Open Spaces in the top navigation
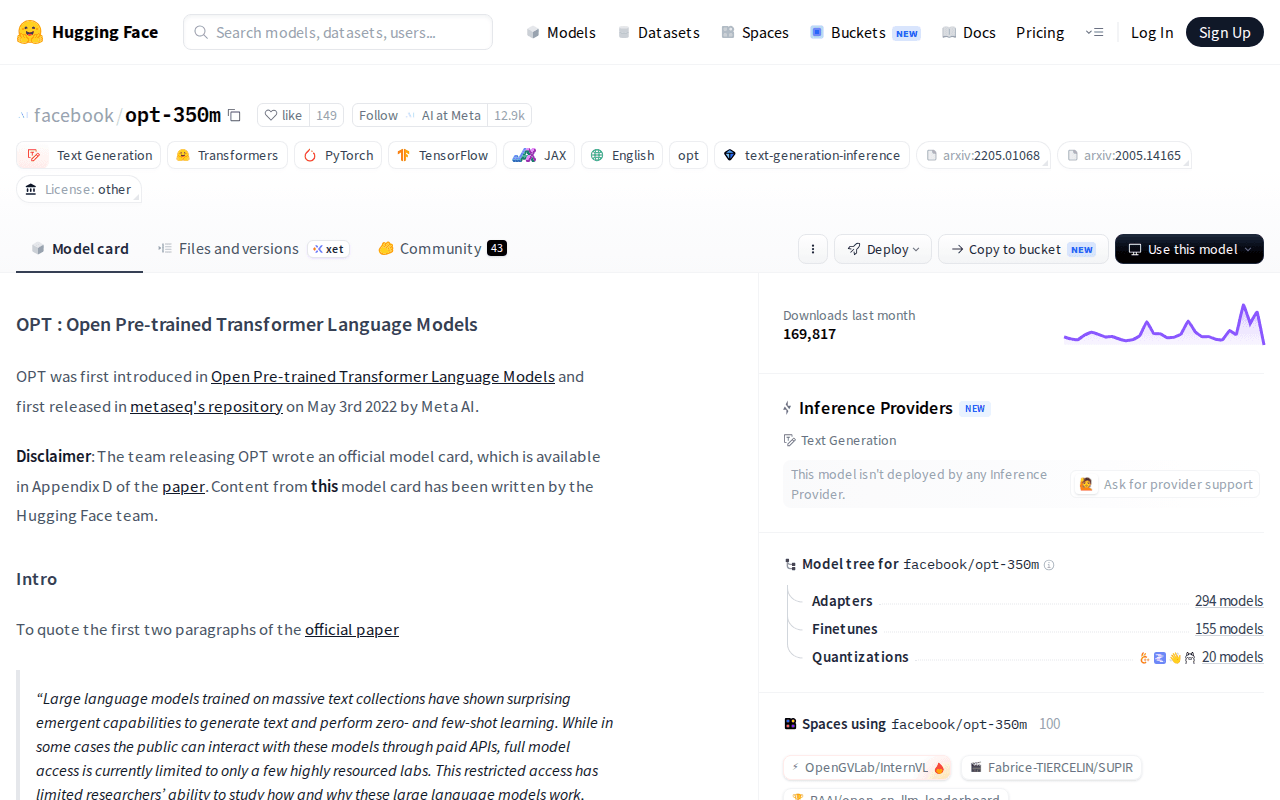1280x800 pixels. point(755,32)
